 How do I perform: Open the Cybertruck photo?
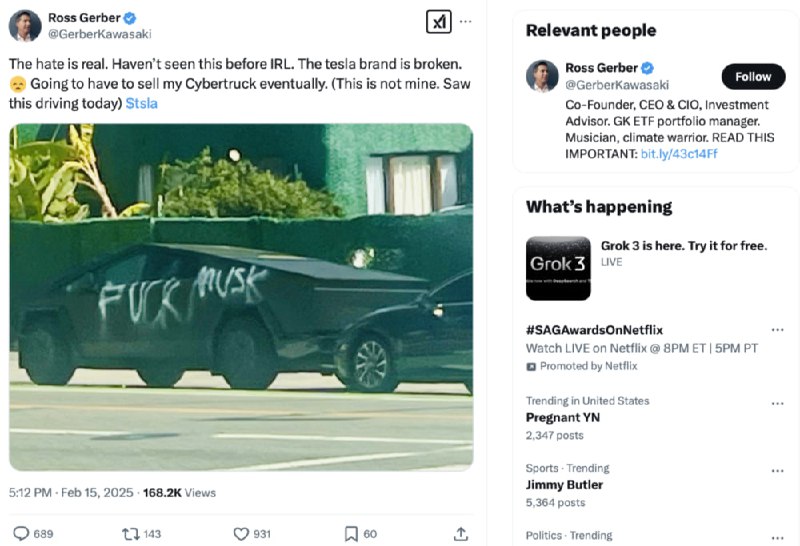(x=241, y=296)
